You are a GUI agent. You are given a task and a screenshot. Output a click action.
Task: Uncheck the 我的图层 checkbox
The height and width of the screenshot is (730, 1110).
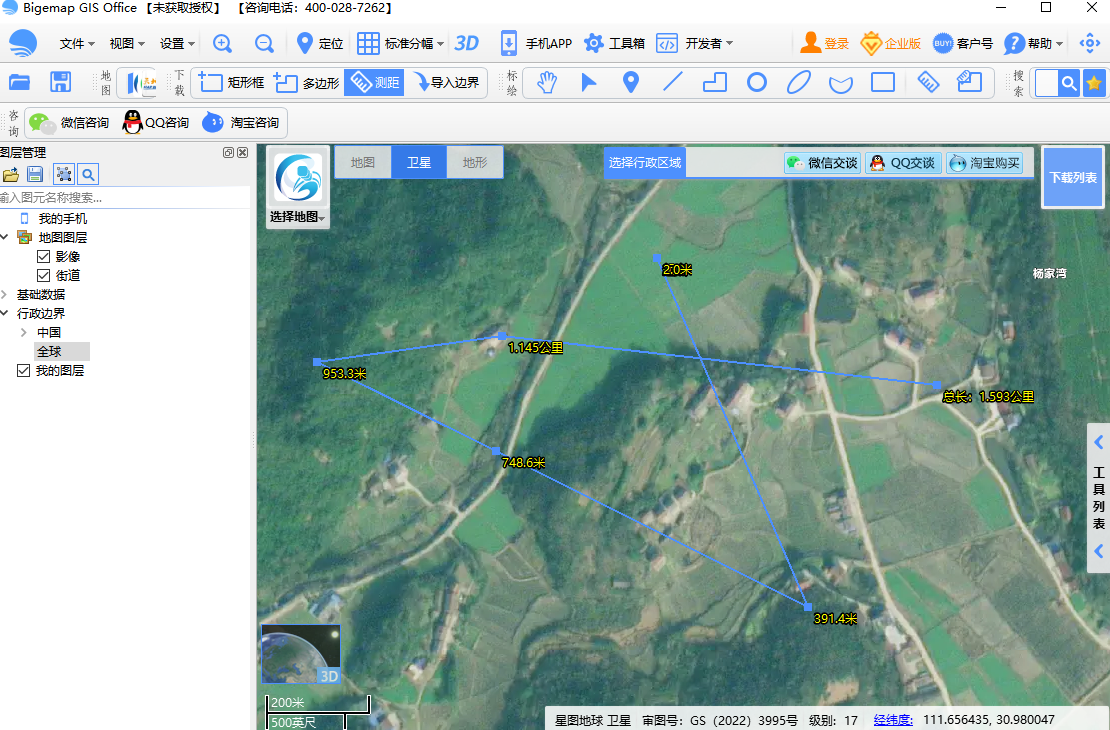23,370
